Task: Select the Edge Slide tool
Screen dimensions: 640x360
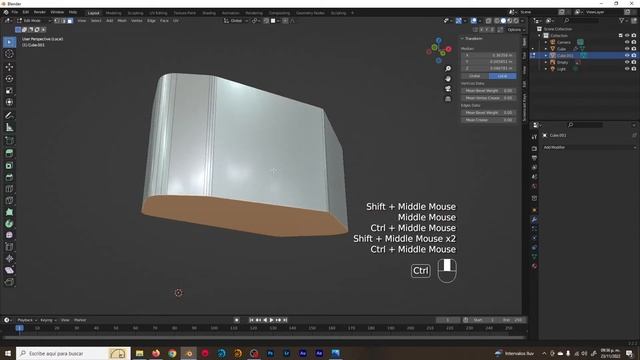Action: [9, 247]
